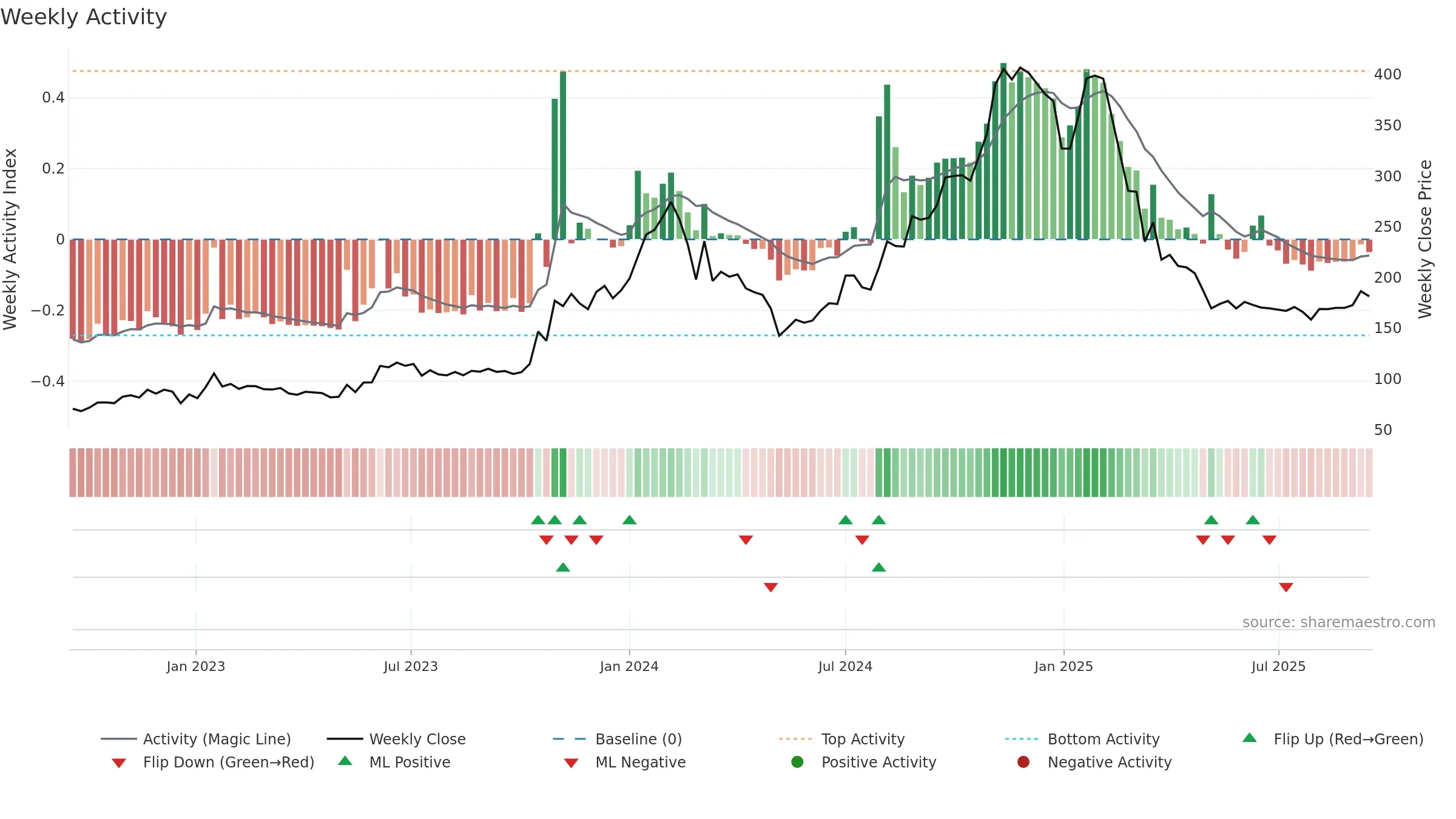1456x819 pixels.
Task: Toggle the Weekly Close legend entry
Action: point(396,739)
